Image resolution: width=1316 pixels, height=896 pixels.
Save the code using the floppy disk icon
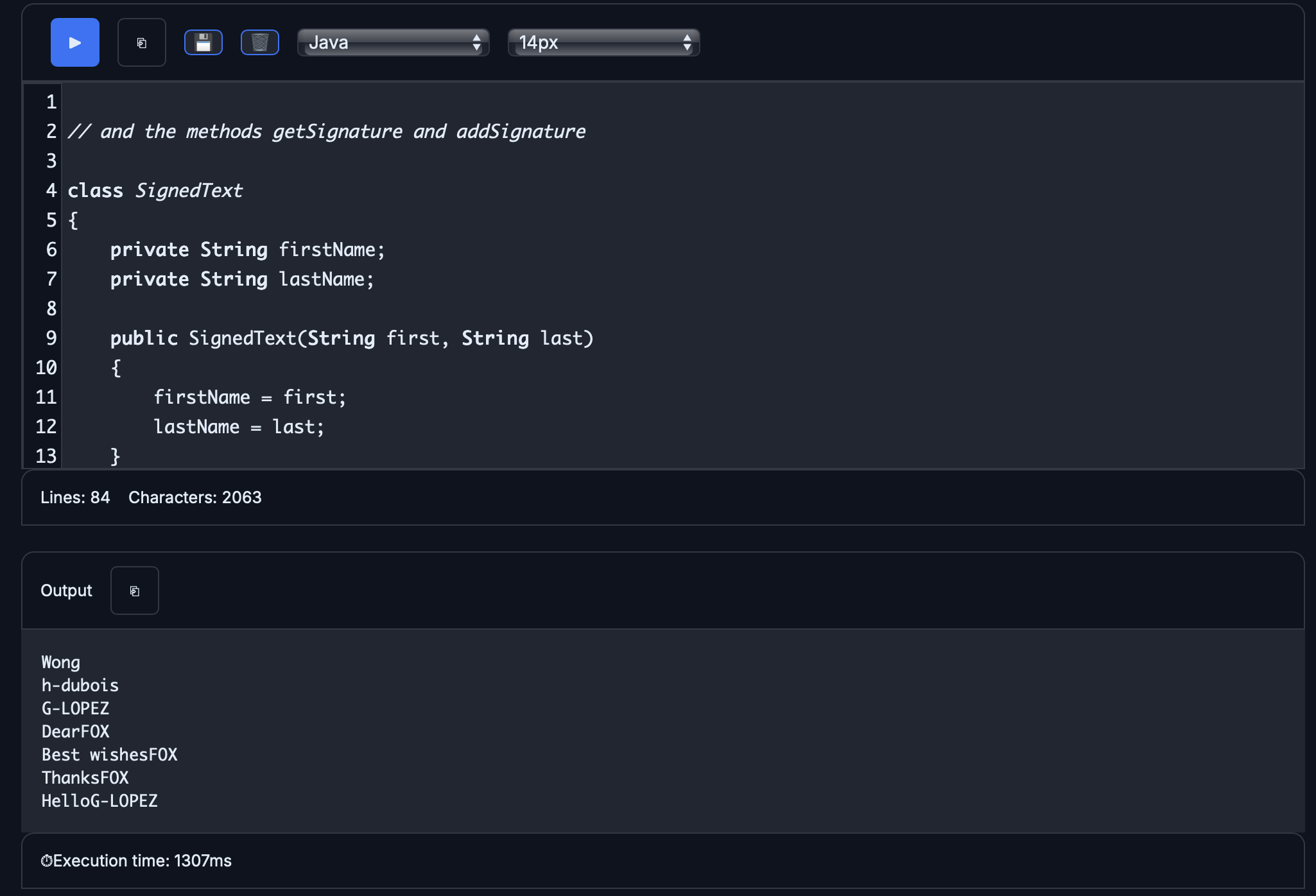203,42
